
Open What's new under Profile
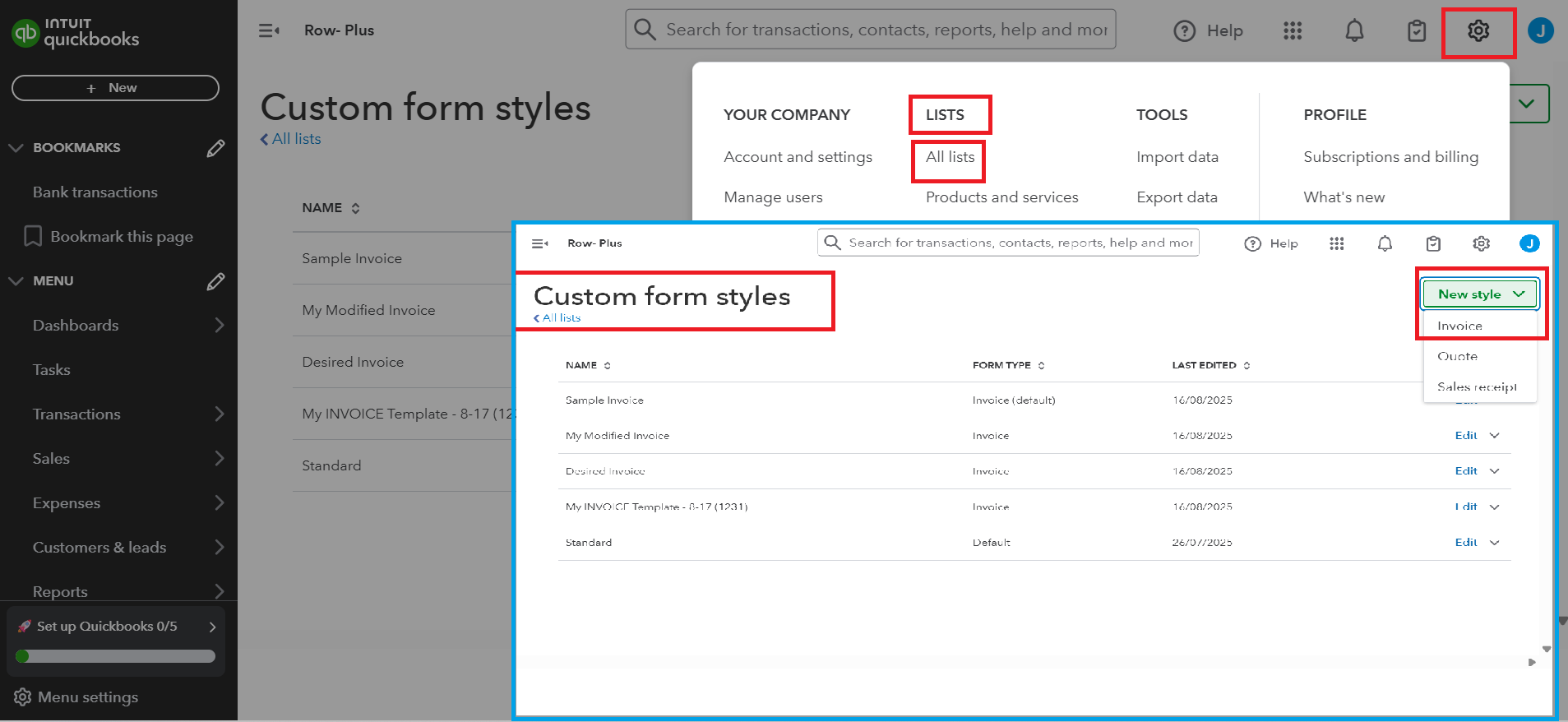(1344, 197)
